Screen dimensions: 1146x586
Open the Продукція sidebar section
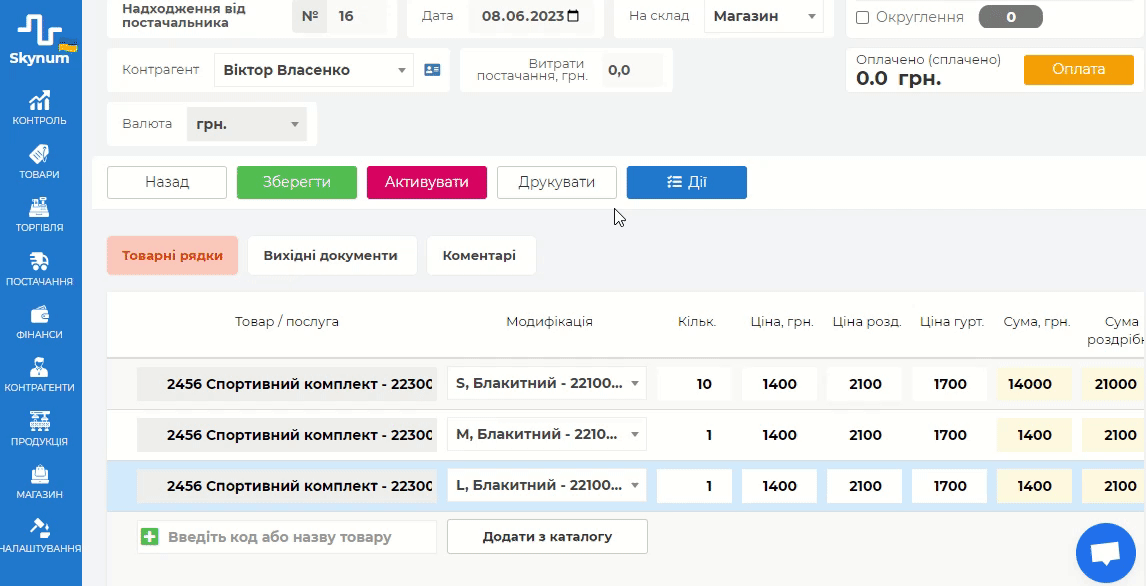point(39,428)
